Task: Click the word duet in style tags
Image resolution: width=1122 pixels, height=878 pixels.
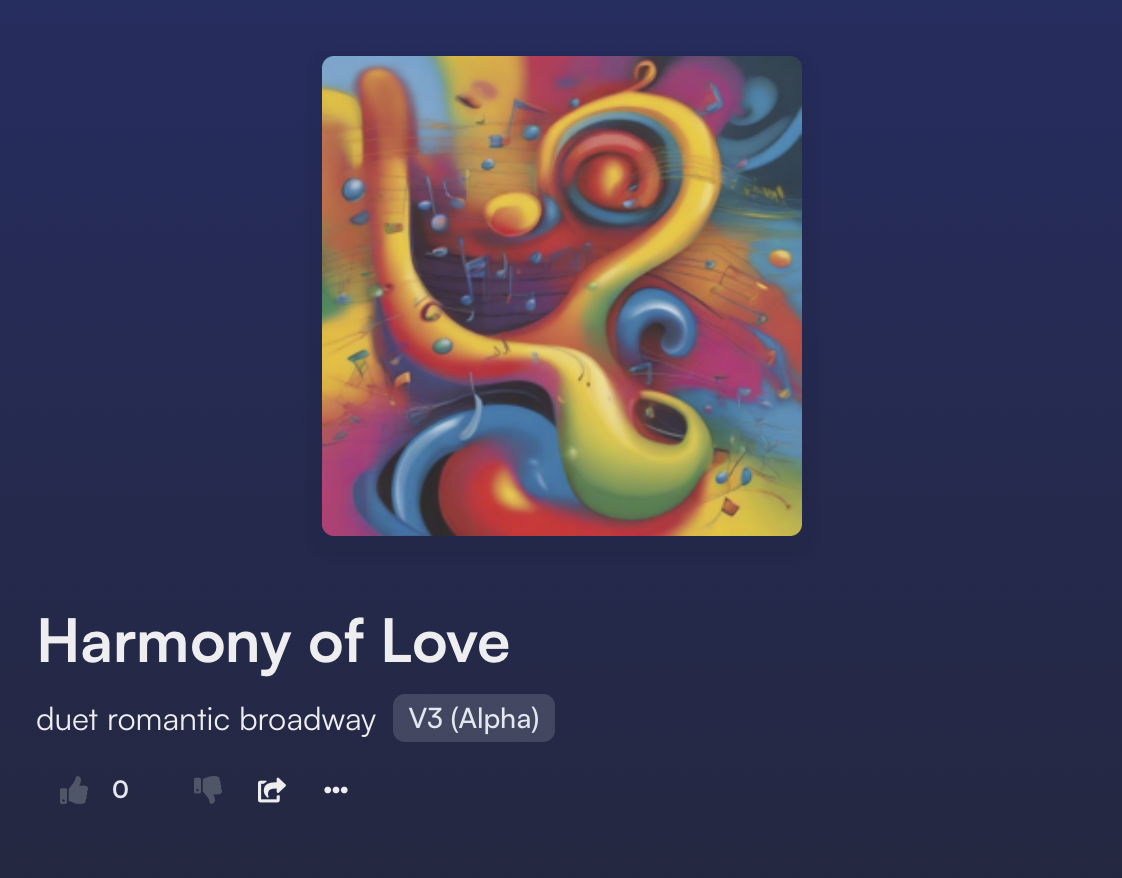Action: coord(67,719)
